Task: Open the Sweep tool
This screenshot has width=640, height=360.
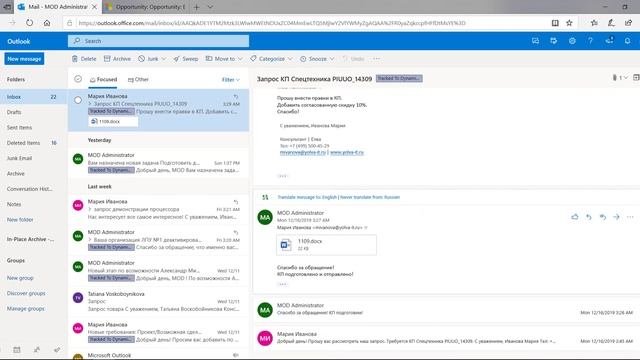Action: [x=186, y=59]
